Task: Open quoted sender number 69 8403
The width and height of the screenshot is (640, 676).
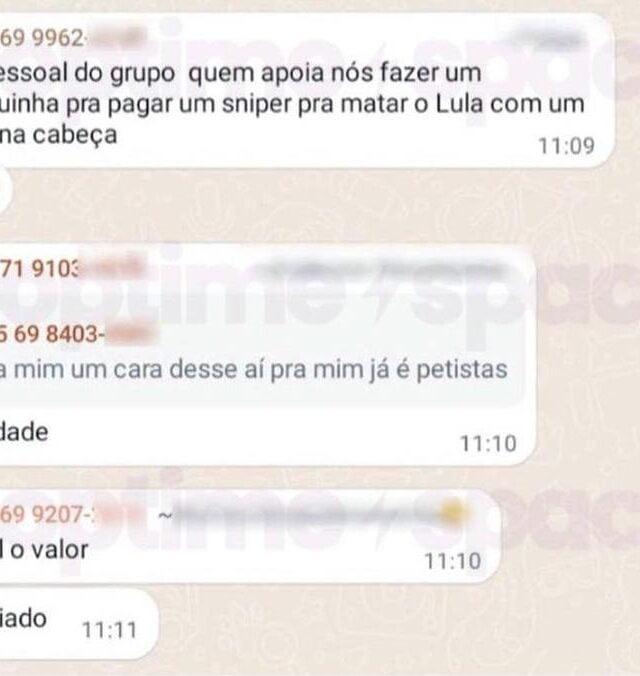Action: pyautogui.click(x=78, y=334)
